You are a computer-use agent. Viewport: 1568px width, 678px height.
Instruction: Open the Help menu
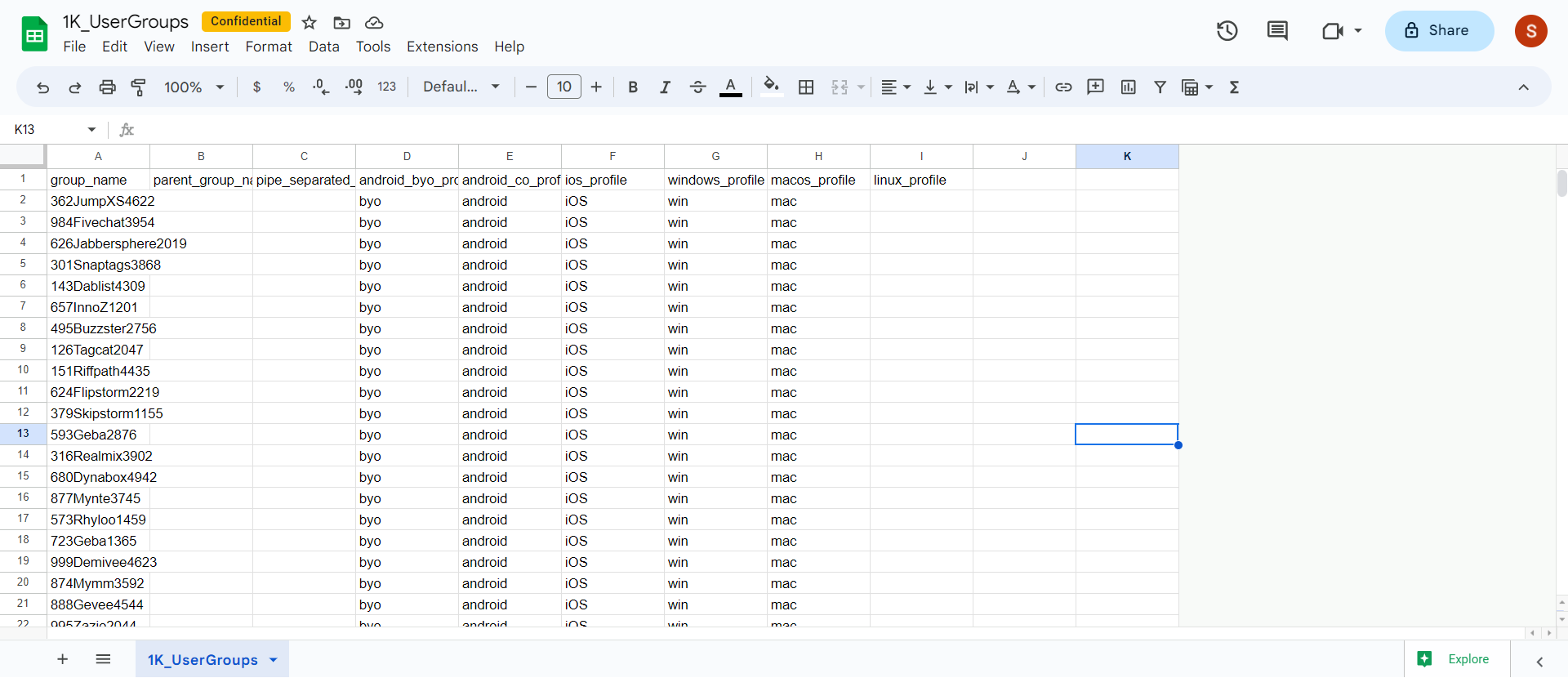tap(509, 47)
